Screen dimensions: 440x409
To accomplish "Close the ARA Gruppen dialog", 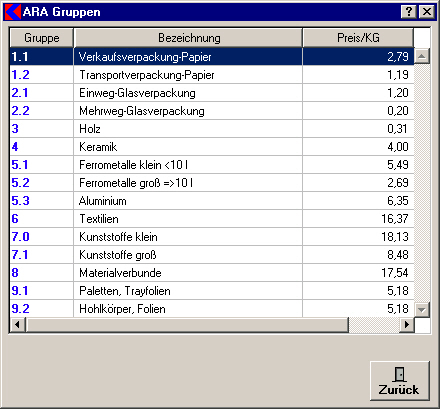I will 427,12.
